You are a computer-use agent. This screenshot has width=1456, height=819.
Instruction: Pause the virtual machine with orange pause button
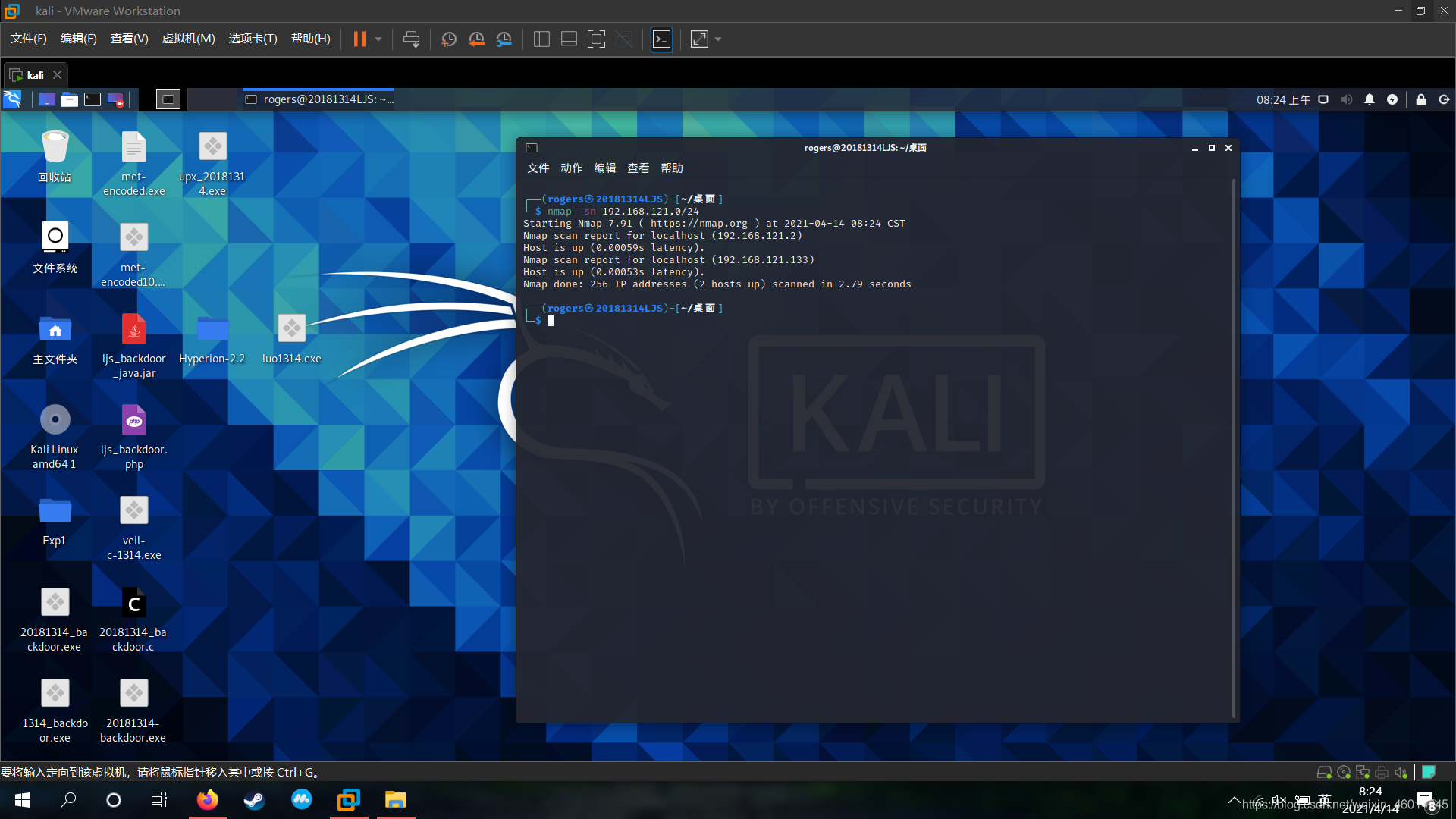point(359,39)
